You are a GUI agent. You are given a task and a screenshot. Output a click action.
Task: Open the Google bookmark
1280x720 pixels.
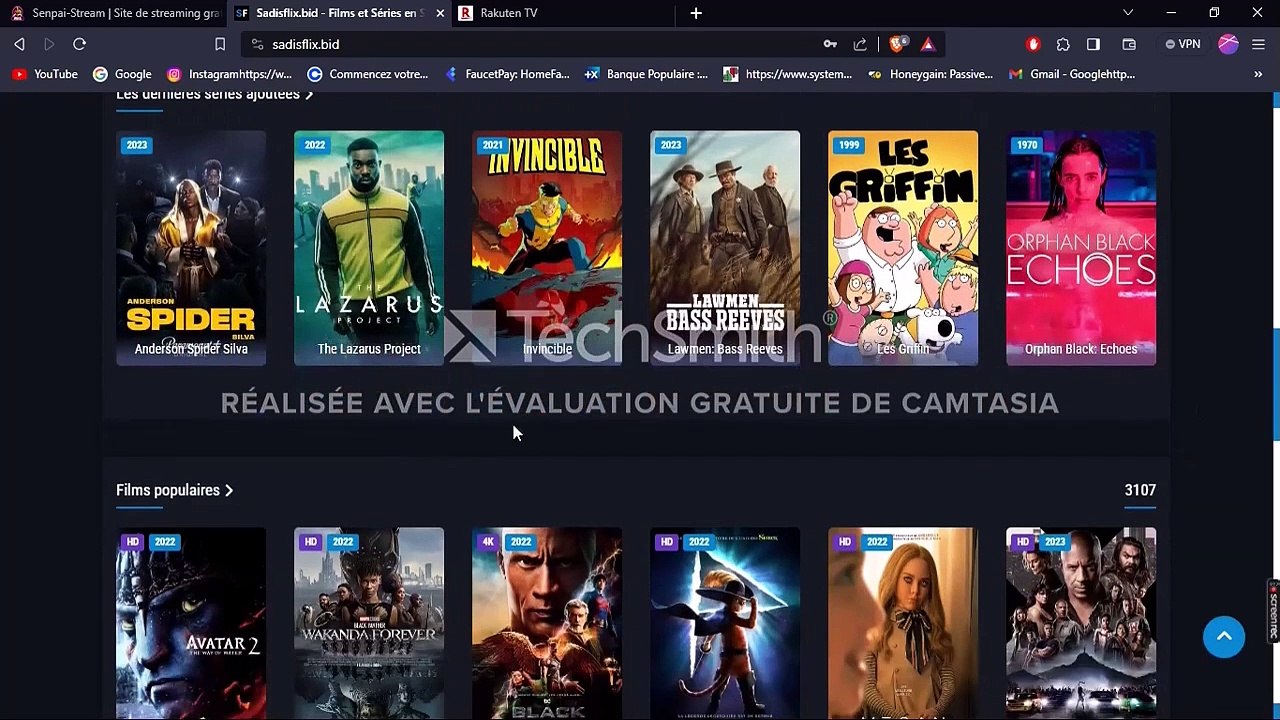pos(122,74)
